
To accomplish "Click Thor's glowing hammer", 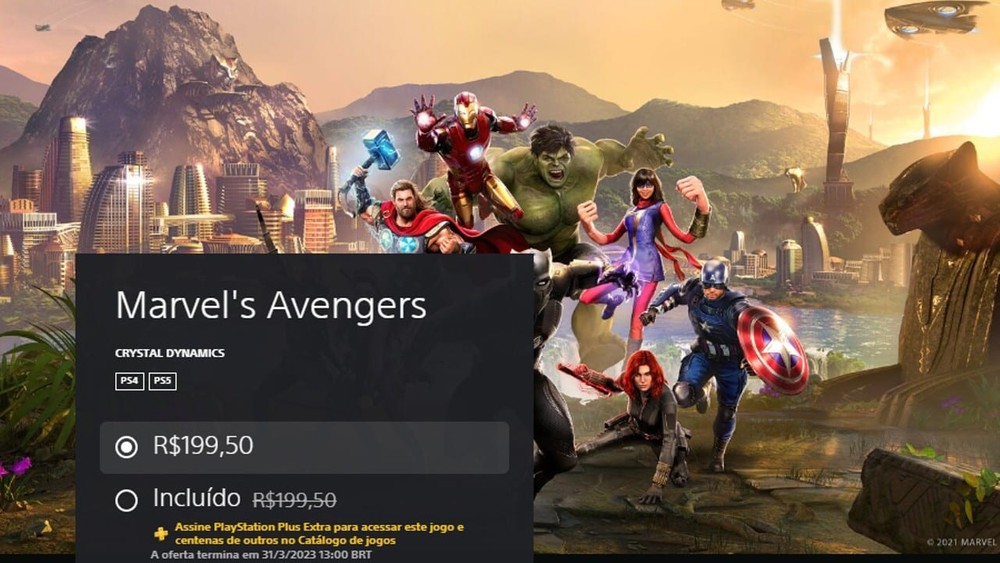I will [x=381, y=149].
